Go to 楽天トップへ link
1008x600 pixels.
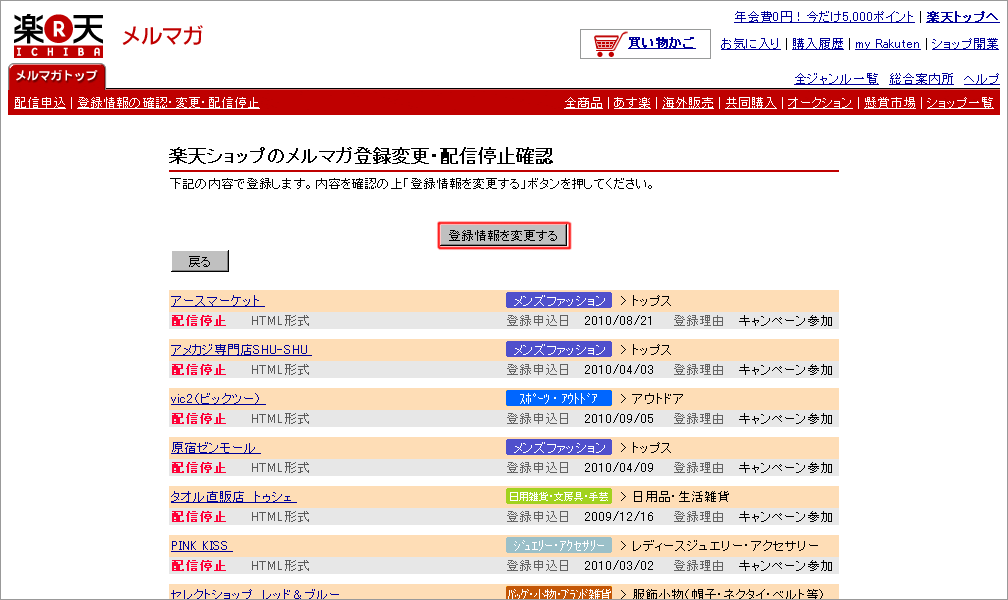pos(962,17)
